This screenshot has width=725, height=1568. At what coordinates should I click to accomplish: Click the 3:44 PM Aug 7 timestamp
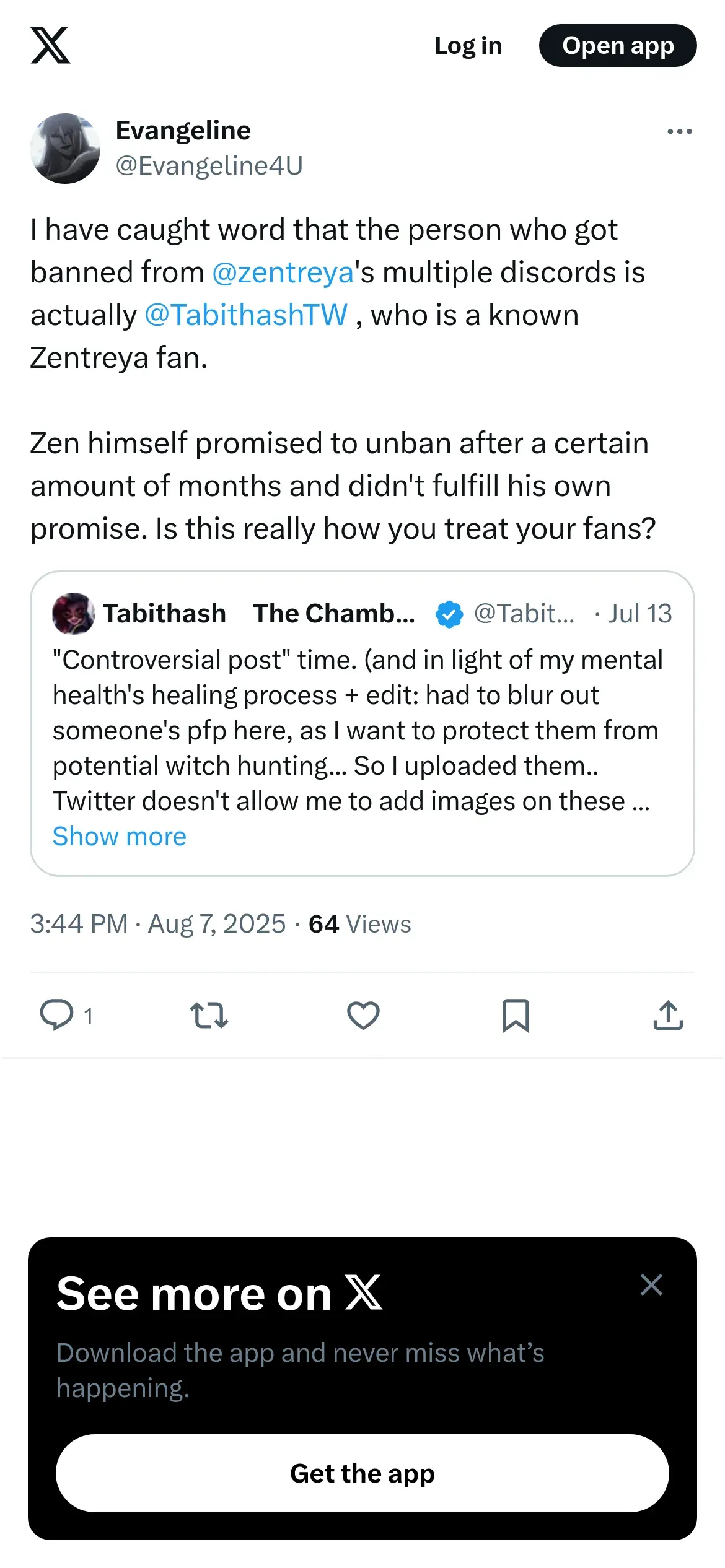(x=158, y=924)
